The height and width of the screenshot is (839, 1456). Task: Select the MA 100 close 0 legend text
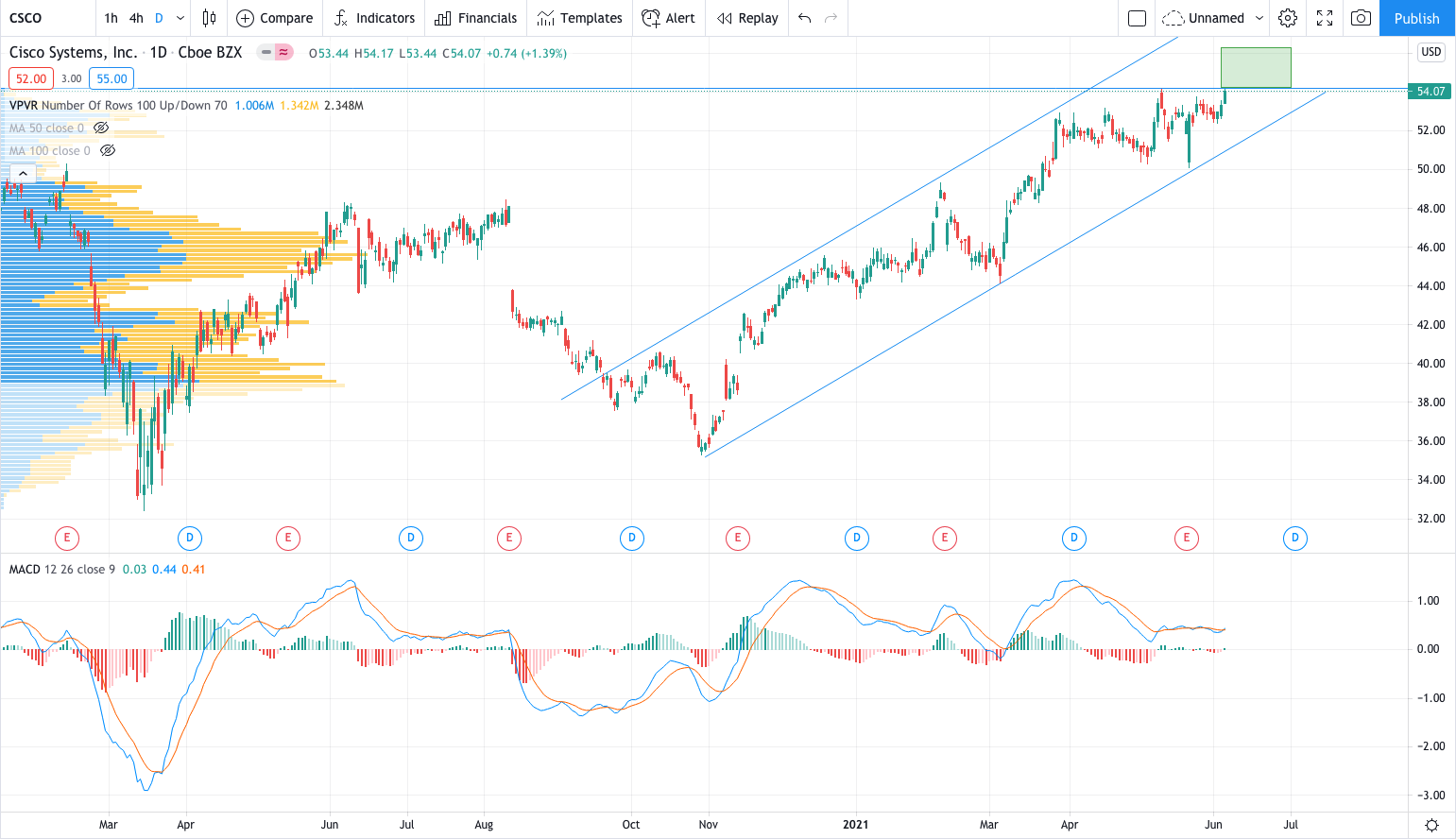[50, 151]
